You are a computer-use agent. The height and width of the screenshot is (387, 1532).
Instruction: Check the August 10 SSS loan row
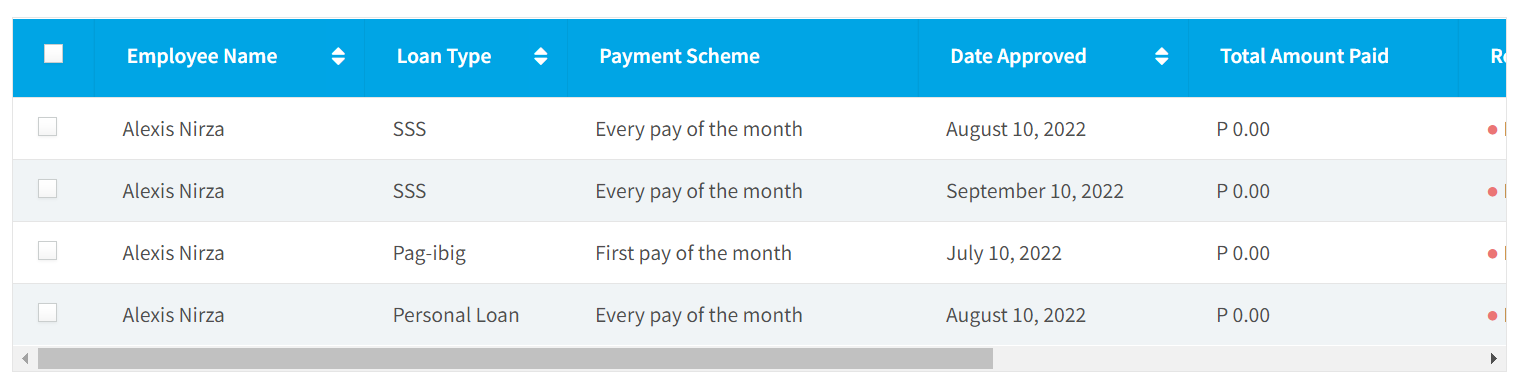tap(48, 127)
